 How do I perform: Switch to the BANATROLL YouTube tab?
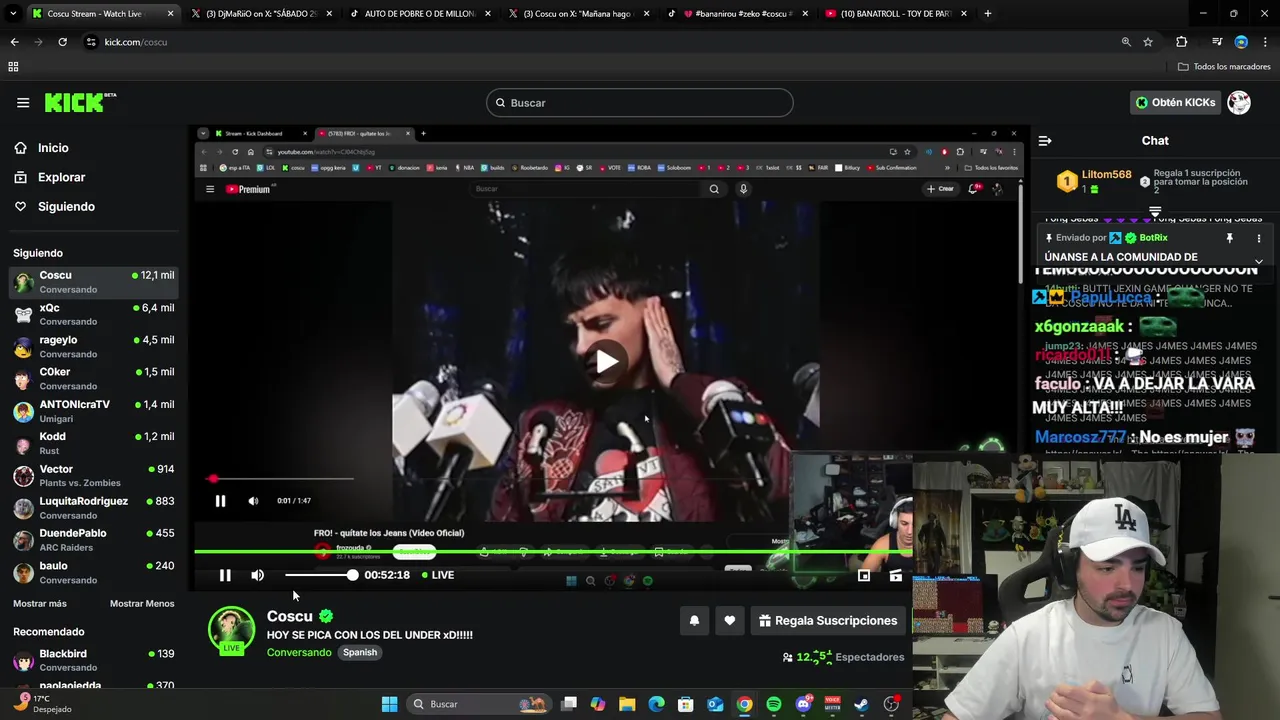(895, 14)
